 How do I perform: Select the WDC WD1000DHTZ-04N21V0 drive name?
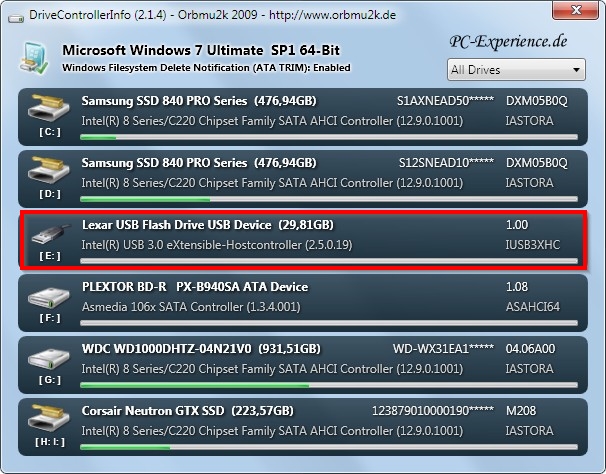point(167,349)
